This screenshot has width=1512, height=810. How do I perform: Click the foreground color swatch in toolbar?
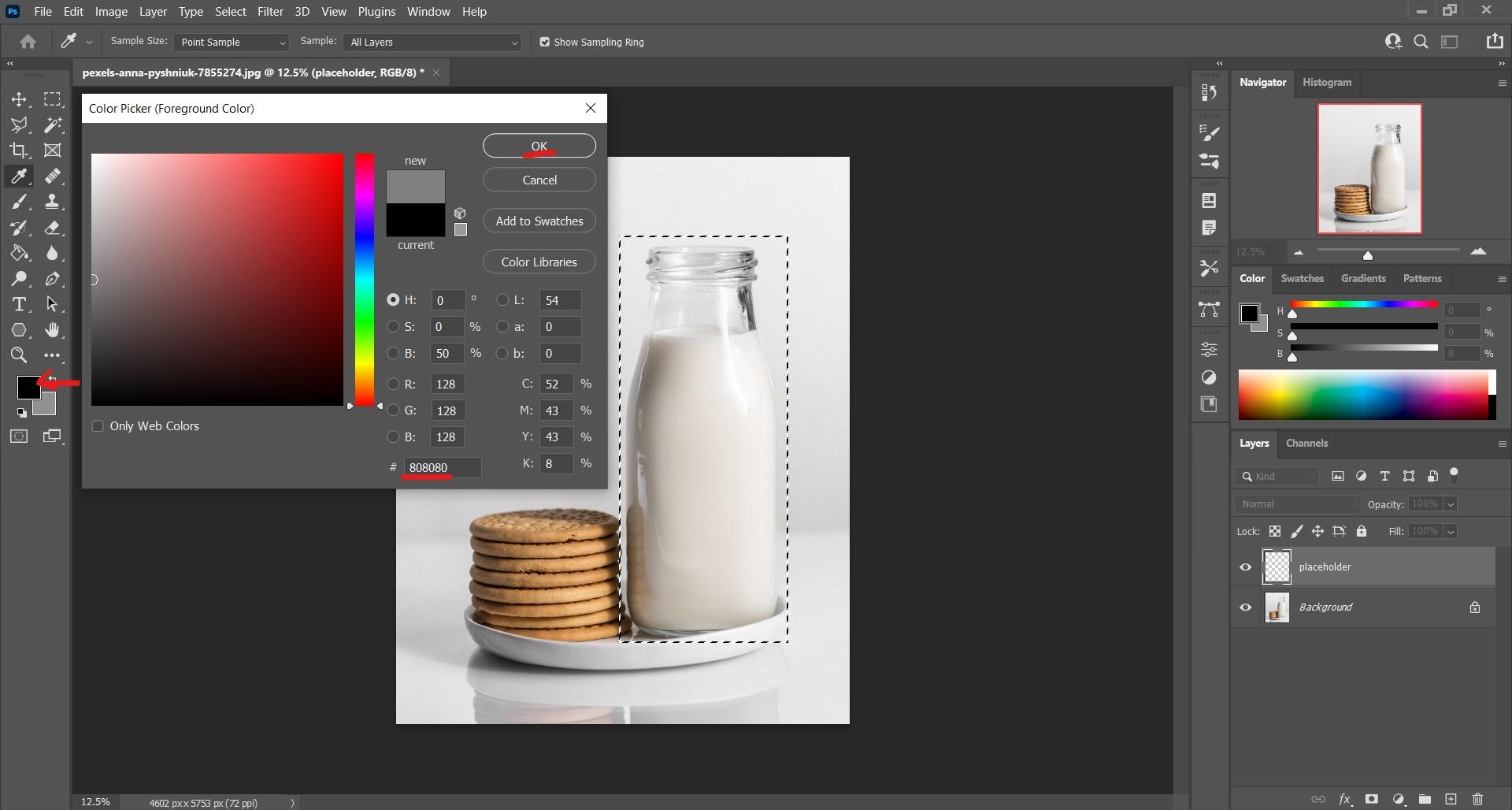pos(28,387)
